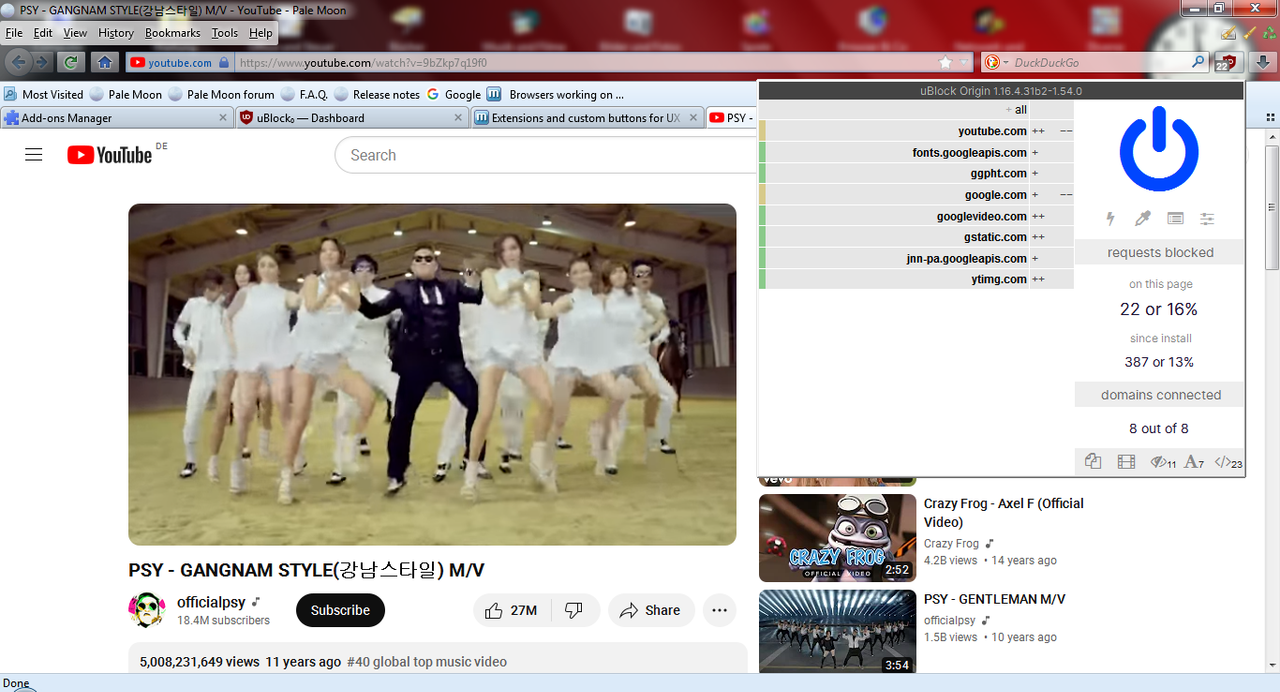Image resolution: width=1280 pixels, height=692 pixels.
Task: Switch to the uBlock Dashboard tab
Action: click(352, 118)
